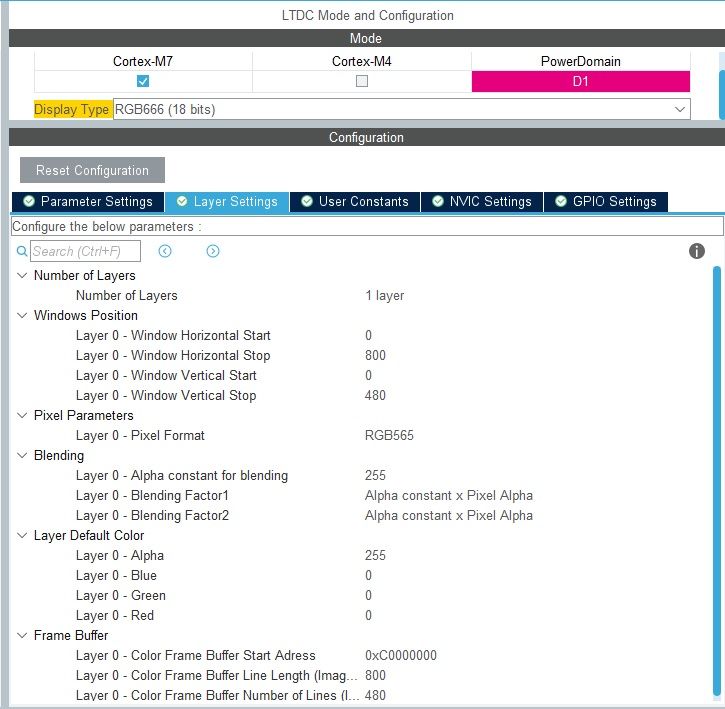This screenshot has width=725, height=709.
Task: Toggle the Cortex-M7 checkbox
Action: [x=143, y=81]
